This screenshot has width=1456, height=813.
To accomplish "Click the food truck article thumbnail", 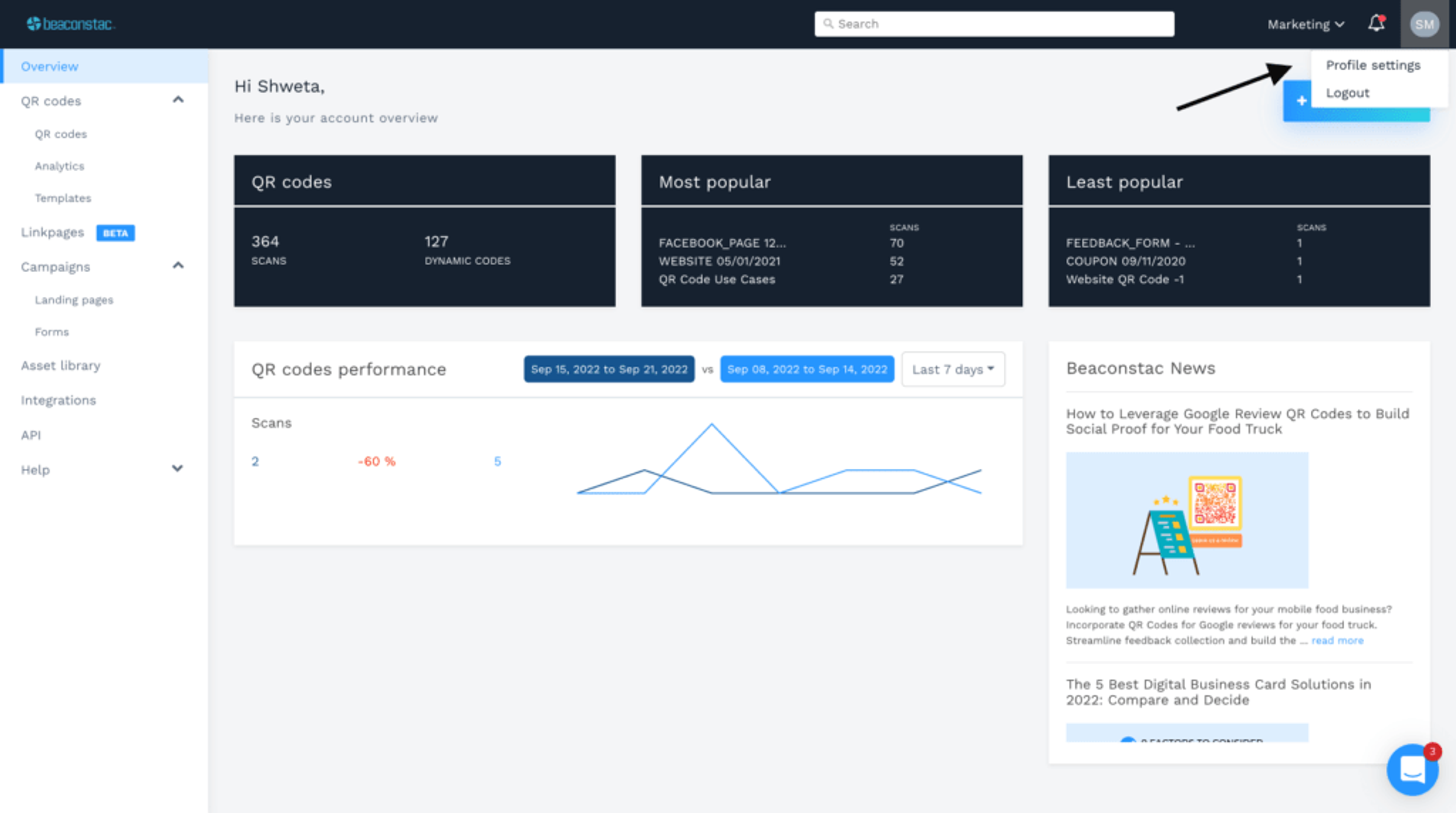I will tap(1187, 520).
